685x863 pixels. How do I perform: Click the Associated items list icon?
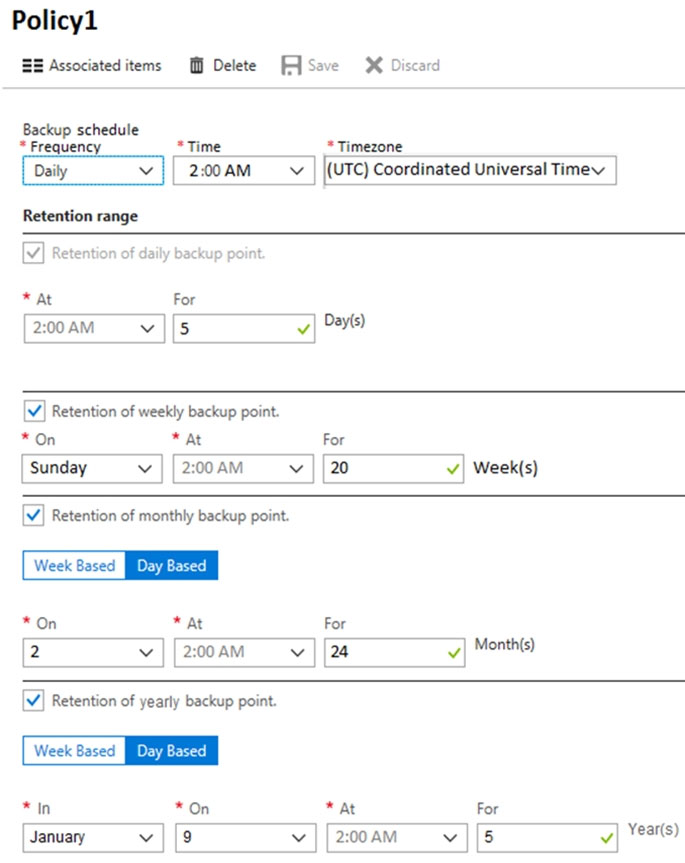(33, 66)
